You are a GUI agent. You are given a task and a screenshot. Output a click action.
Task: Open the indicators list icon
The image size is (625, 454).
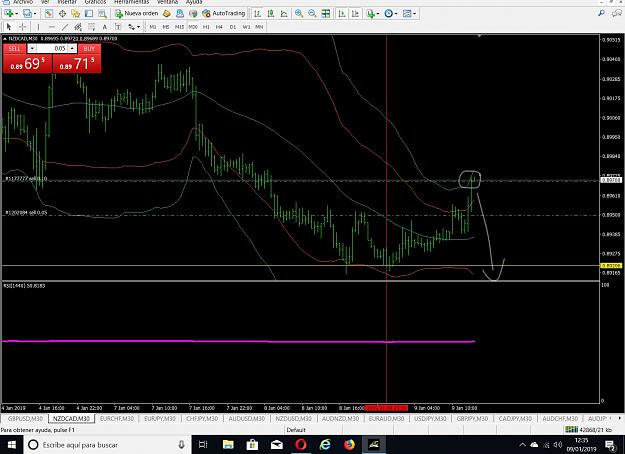point(371,14)
